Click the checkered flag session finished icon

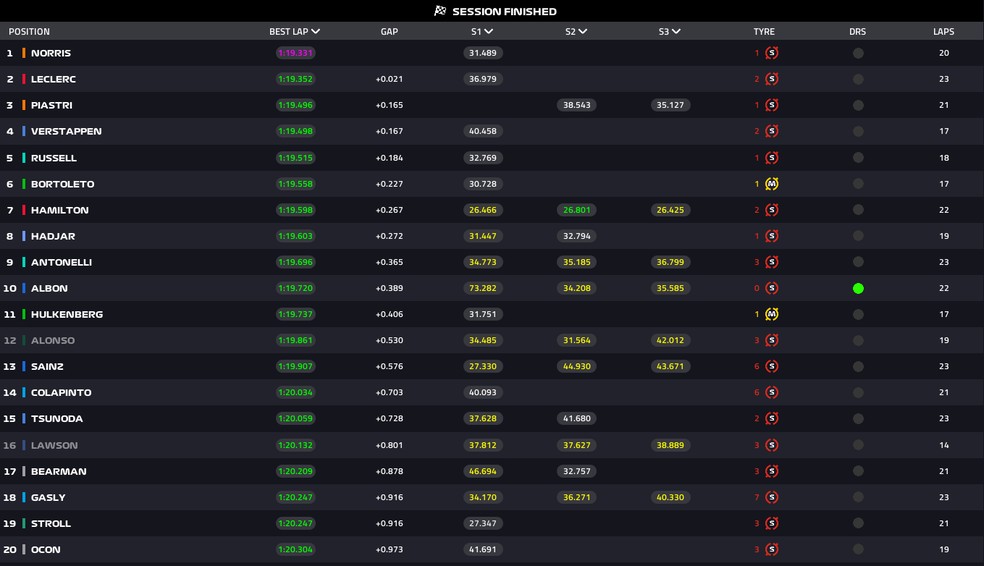tap(440, 11)
